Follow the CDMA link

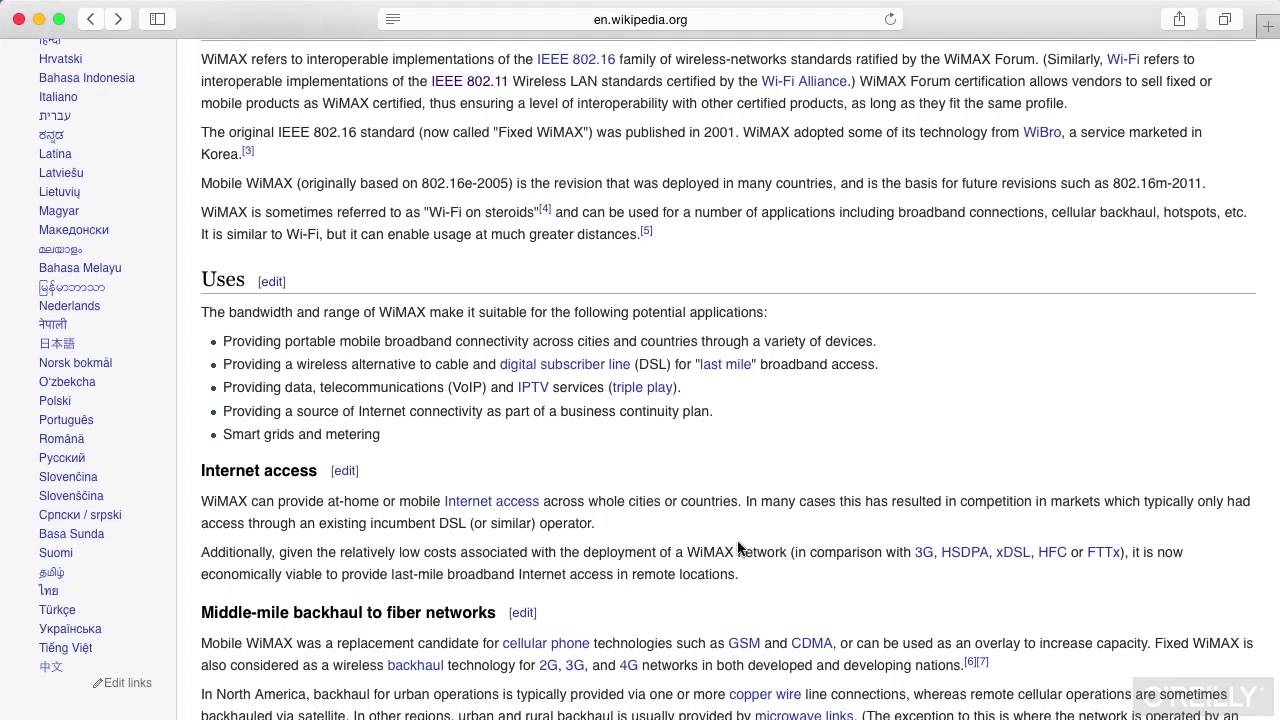[x=812, y=643]
